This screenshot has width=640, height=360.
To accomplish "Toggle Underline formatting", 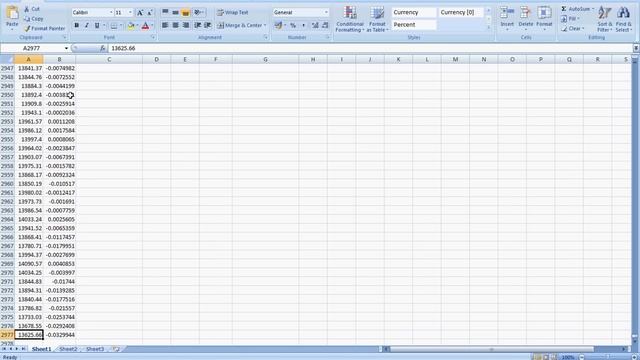I will point(97,25).
